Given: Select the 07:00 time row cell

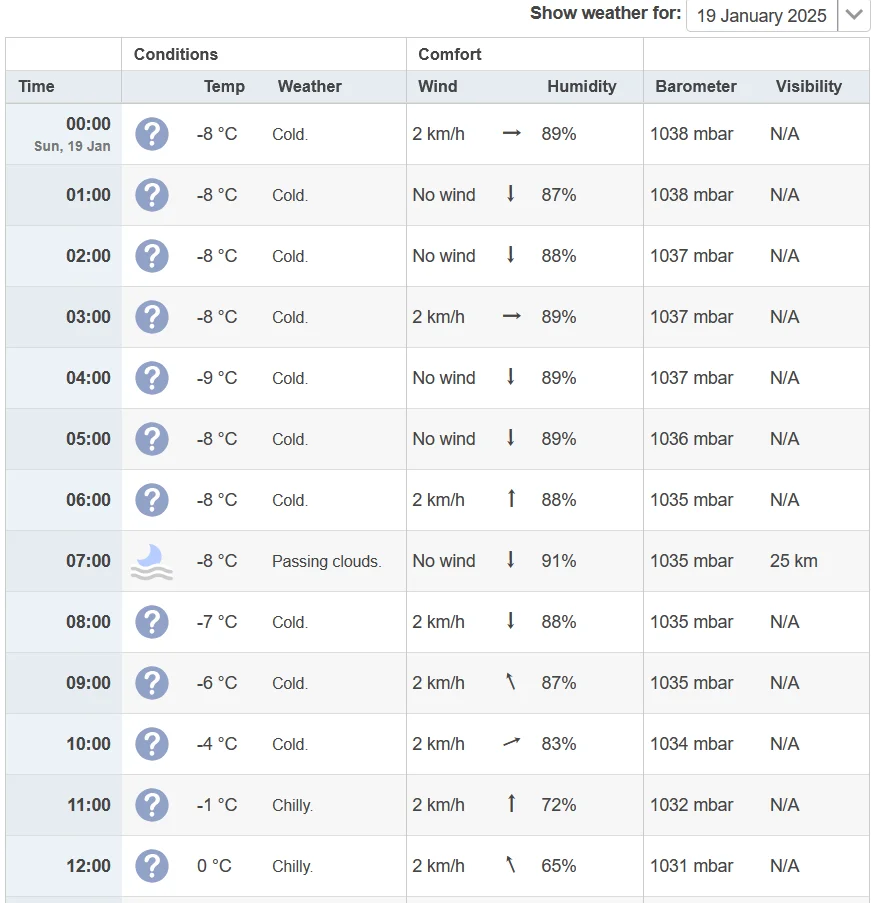Looking at the screenshot, I should [x=88, y=561].
